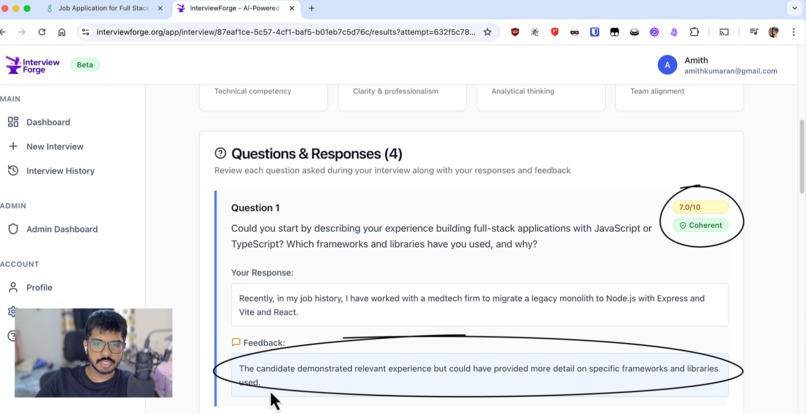Viewport: 806px width, 414px height.
Task: Click the Amith account name
Action: click(696, 60)
